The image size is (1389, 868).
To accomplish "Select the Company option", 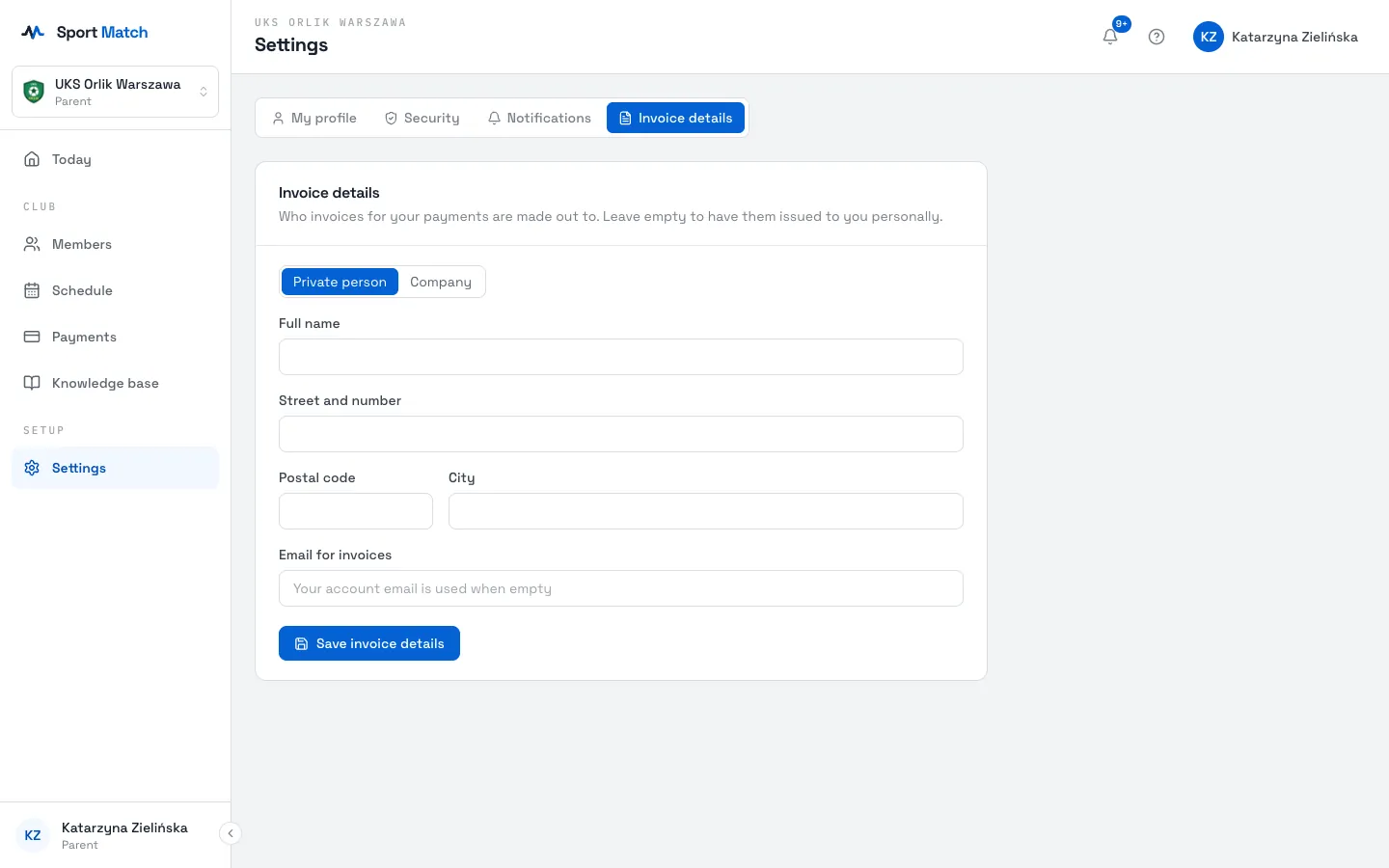I will pyautogui.click(x=441, y=282).
